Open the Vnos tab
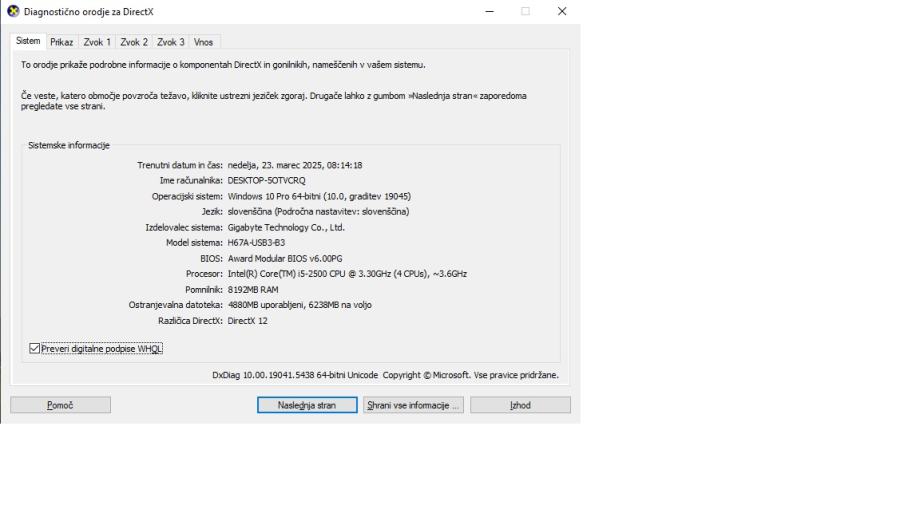Screen dimensions: 920x517 coord(204,42)
